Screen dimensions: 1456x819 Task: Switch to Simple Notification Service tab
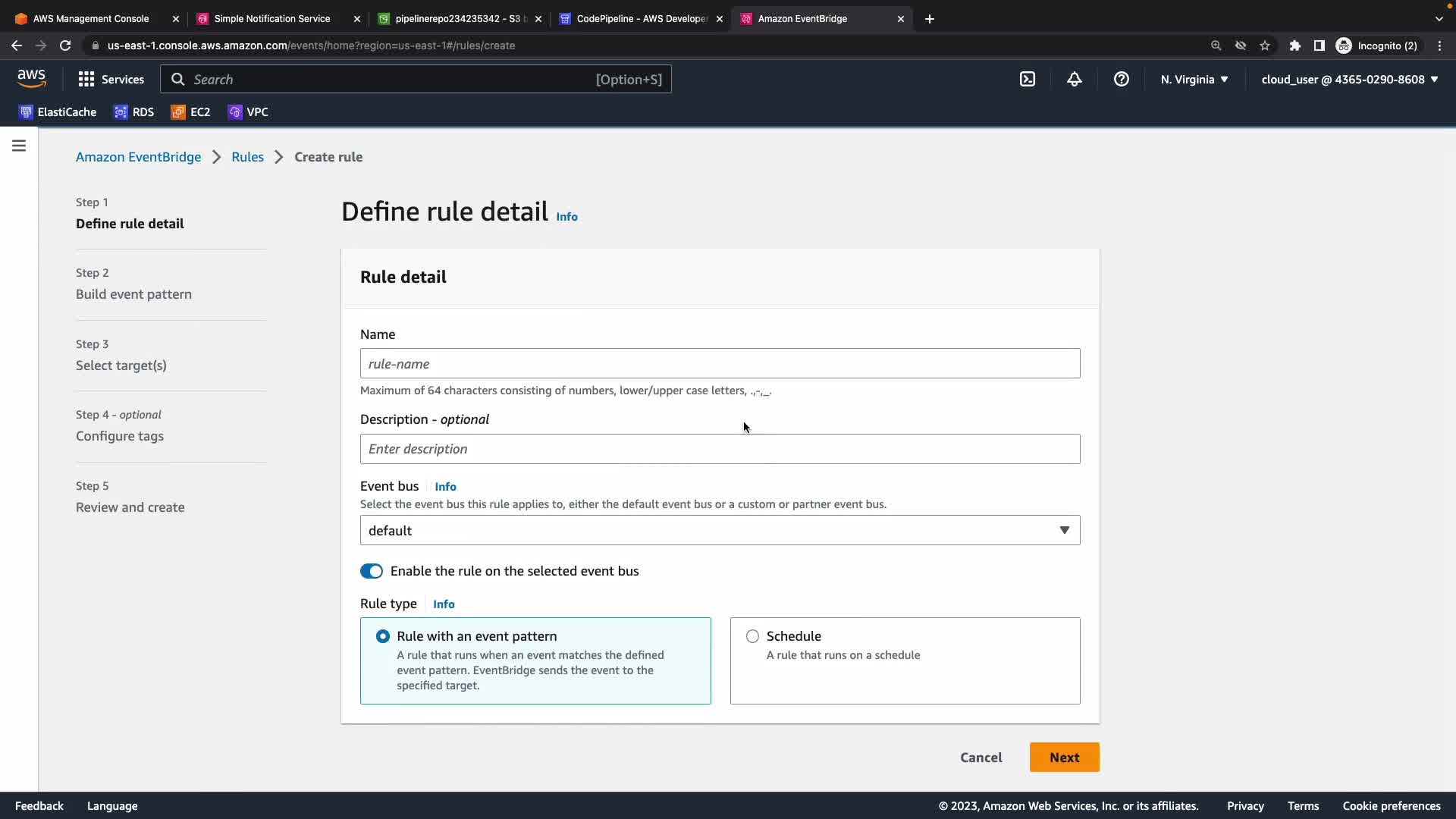point(271,18)
